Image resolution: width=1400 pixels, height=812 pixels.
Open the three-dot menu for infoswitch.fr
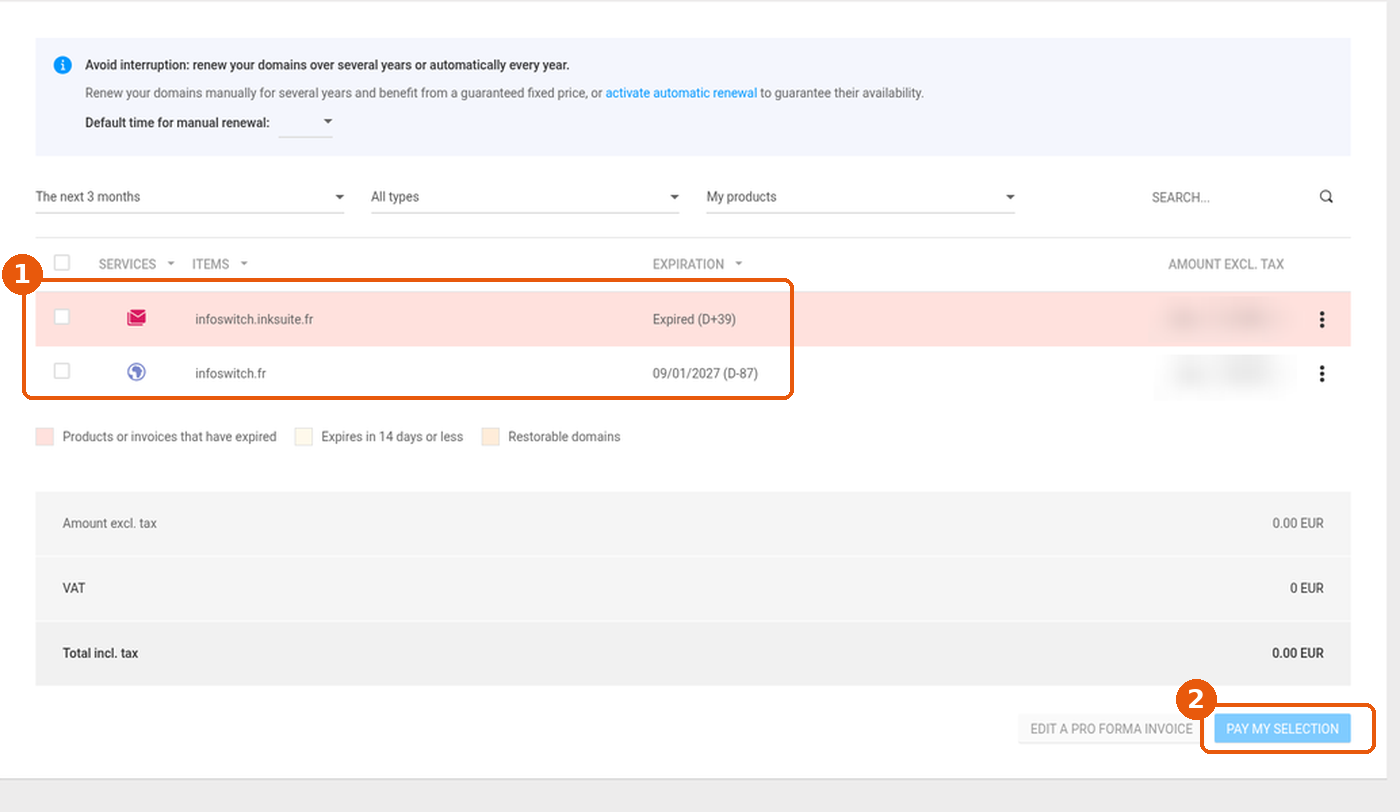(1322, 374)
